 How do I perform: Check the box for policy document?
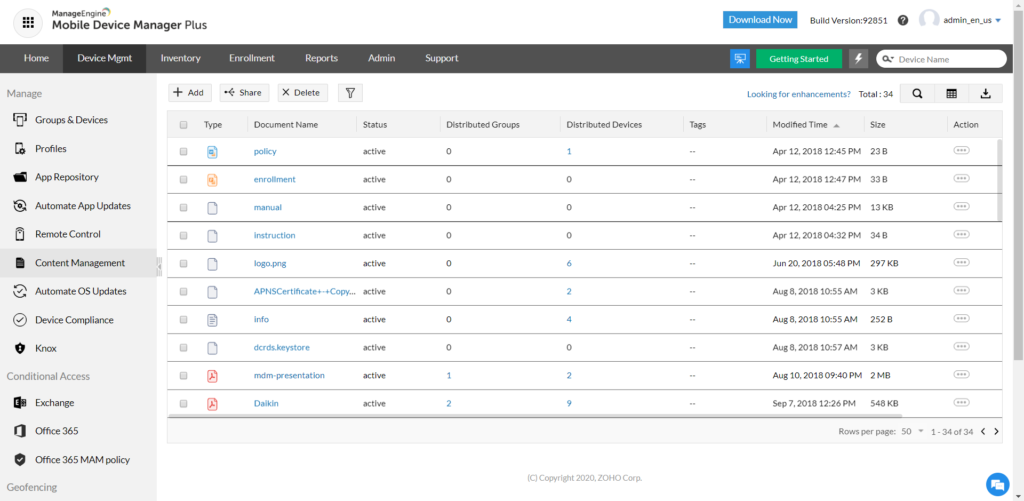tap(183, 151)
